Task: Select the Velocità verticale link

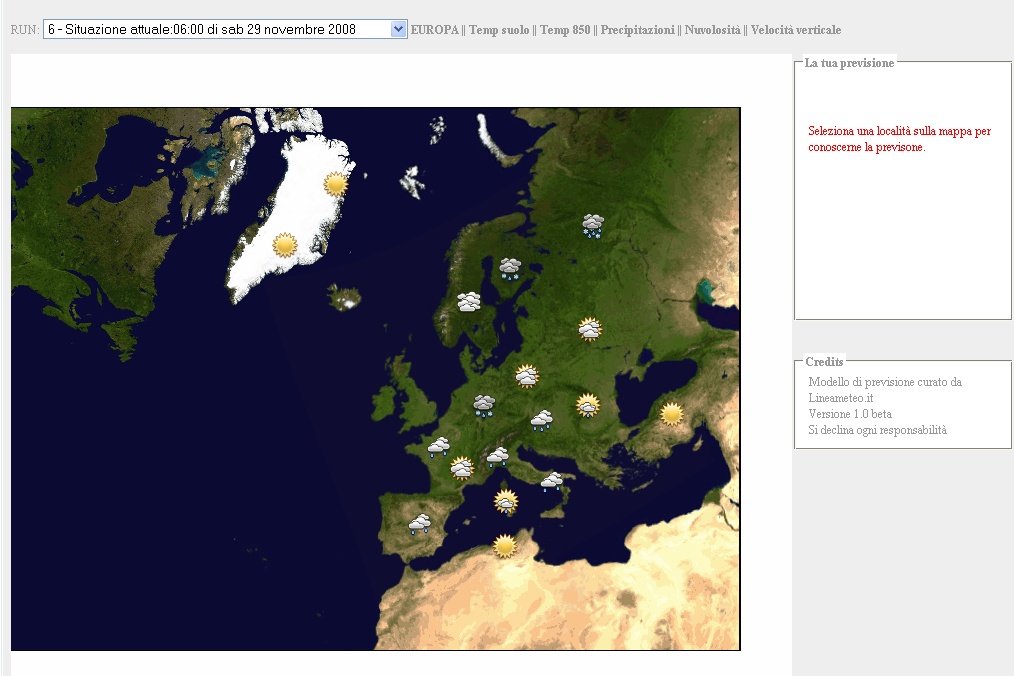Action: click(796, 30)
